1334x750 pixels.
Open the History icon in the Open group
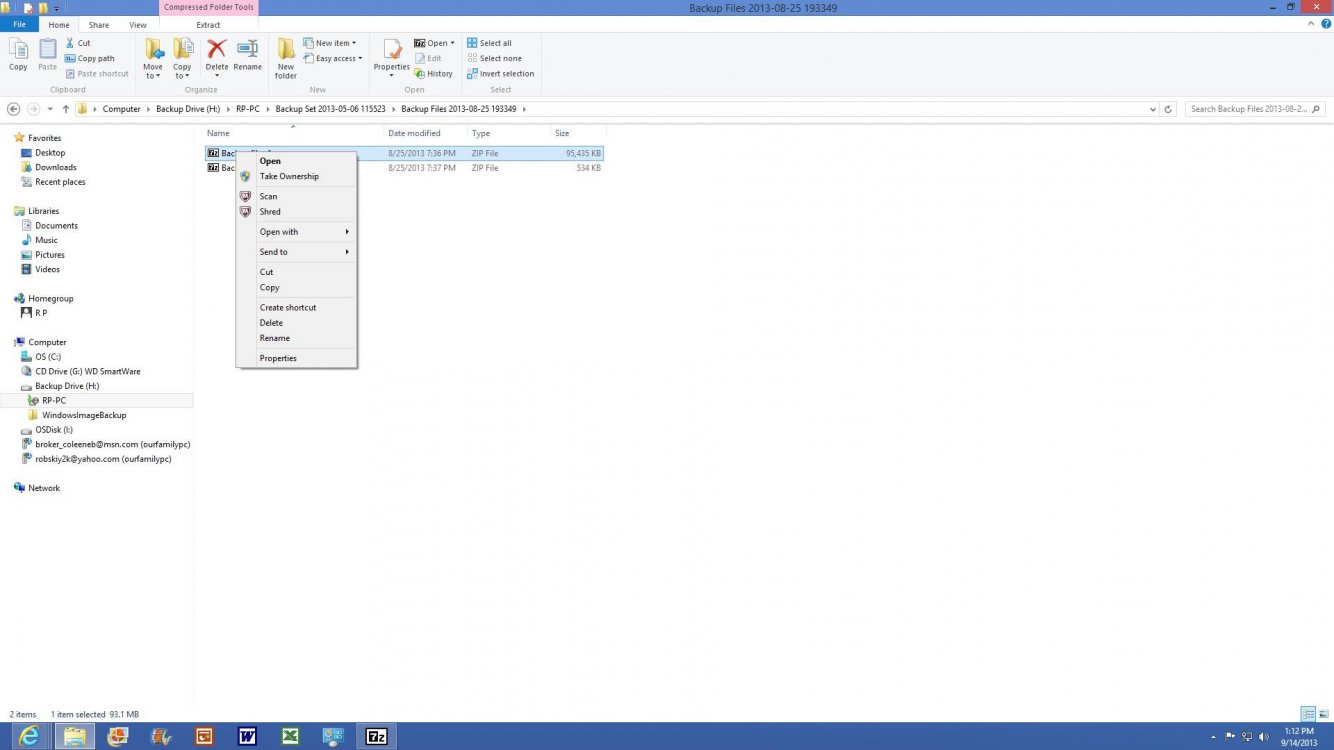[x=436, y=73]
